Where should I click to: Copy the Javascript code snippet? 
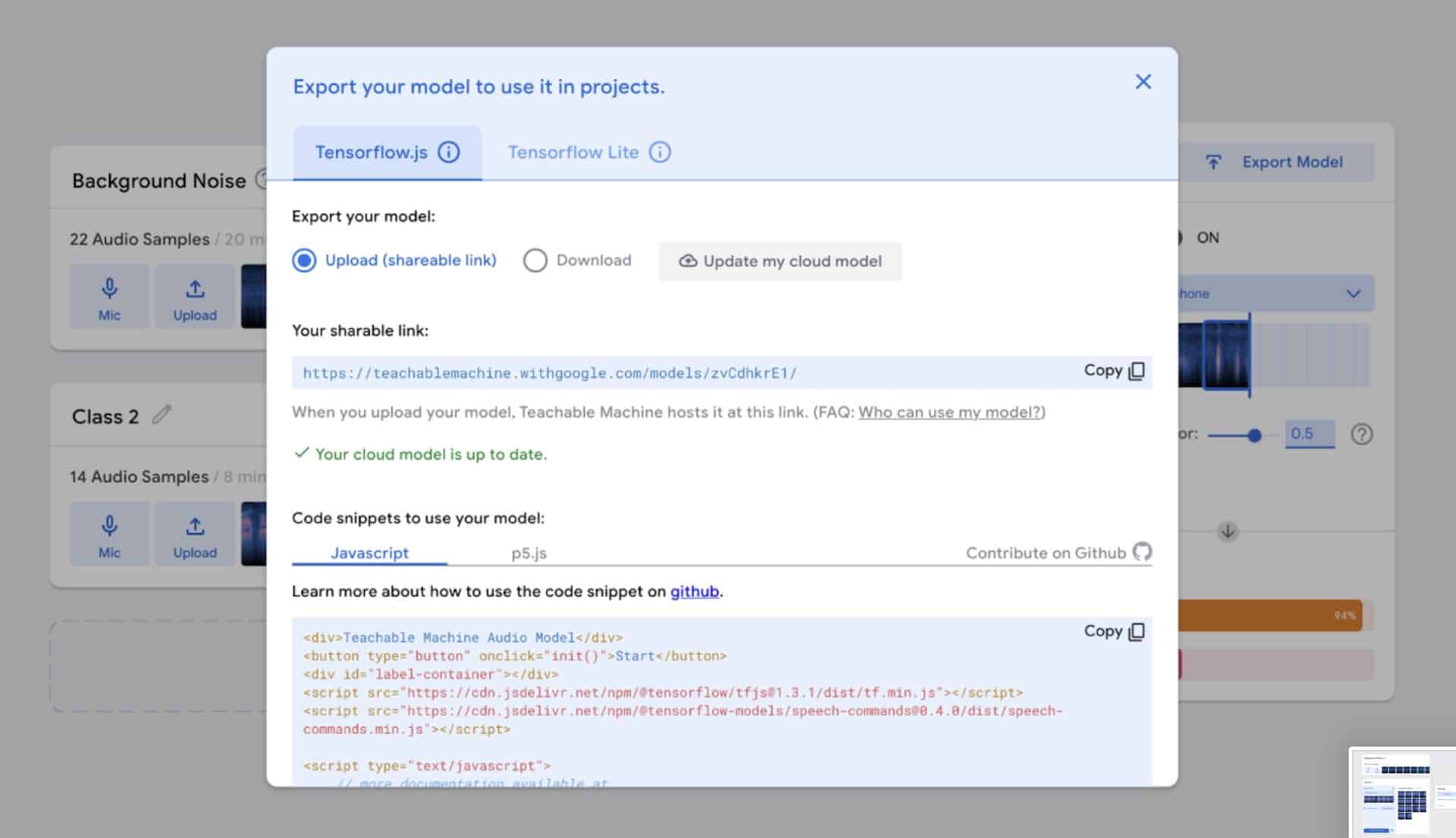[x=1113, y=631]
